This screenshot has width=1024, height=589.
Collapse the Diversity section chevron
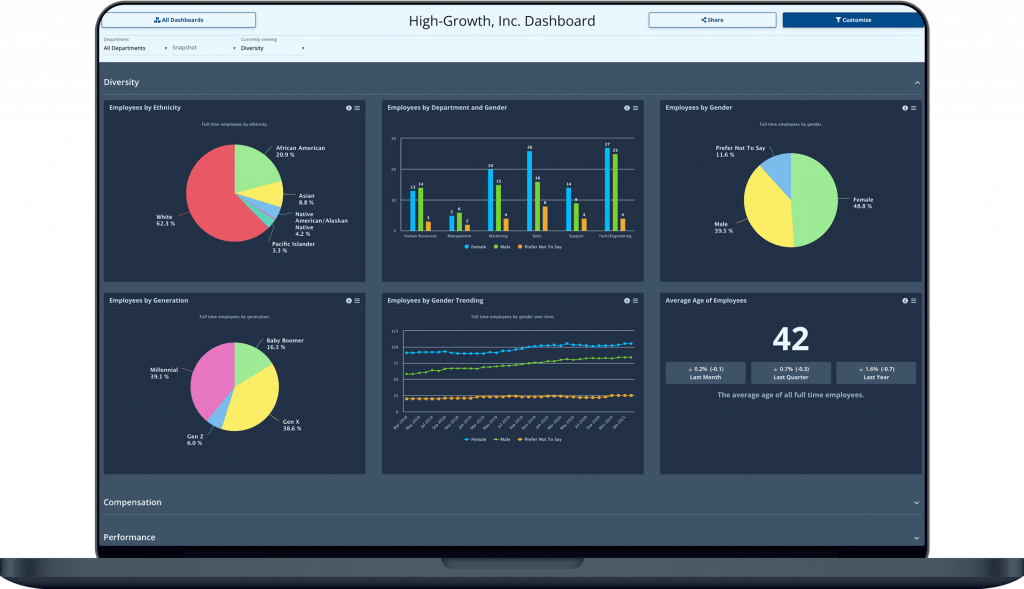coord(917,83)
